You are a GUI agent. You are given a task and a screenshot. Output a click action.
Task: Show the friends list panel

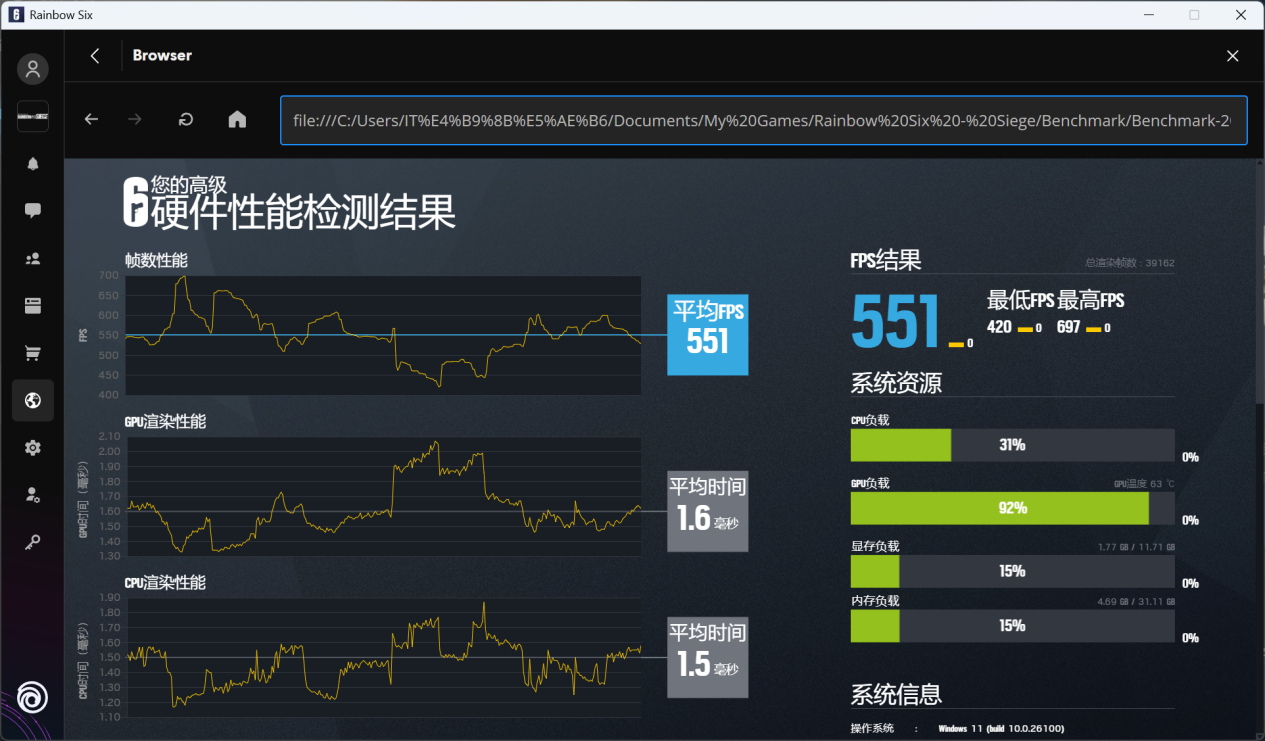(x=32, y=259)
